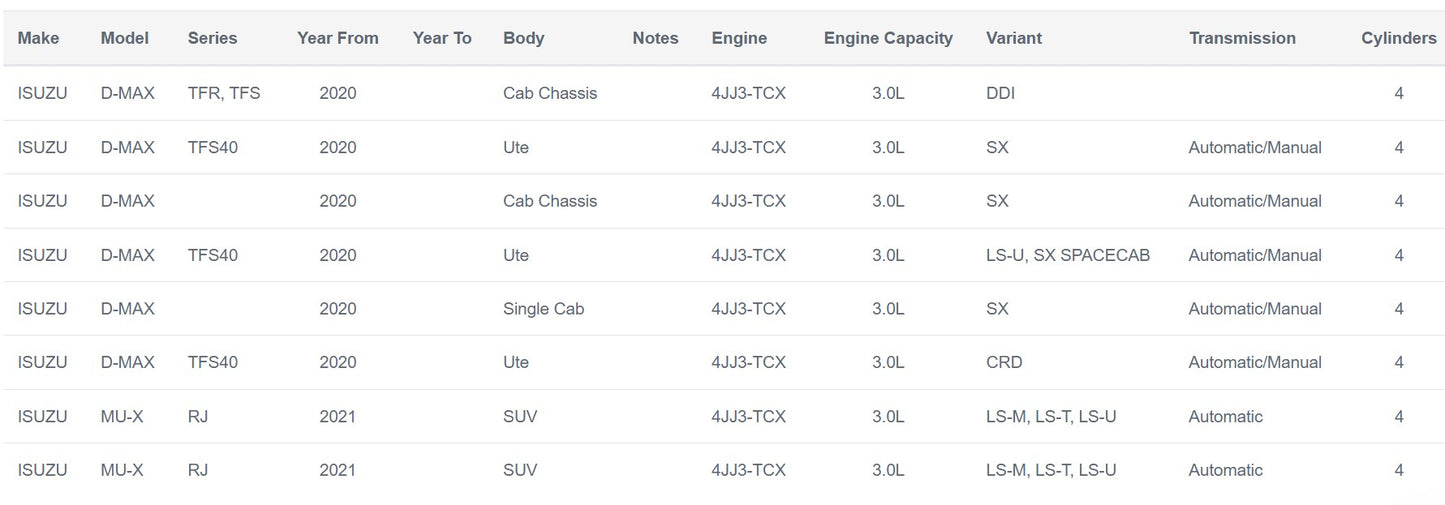This screenshot has height=505, width=1445.
Task: Select the Series column header
Action: [212, 38]
